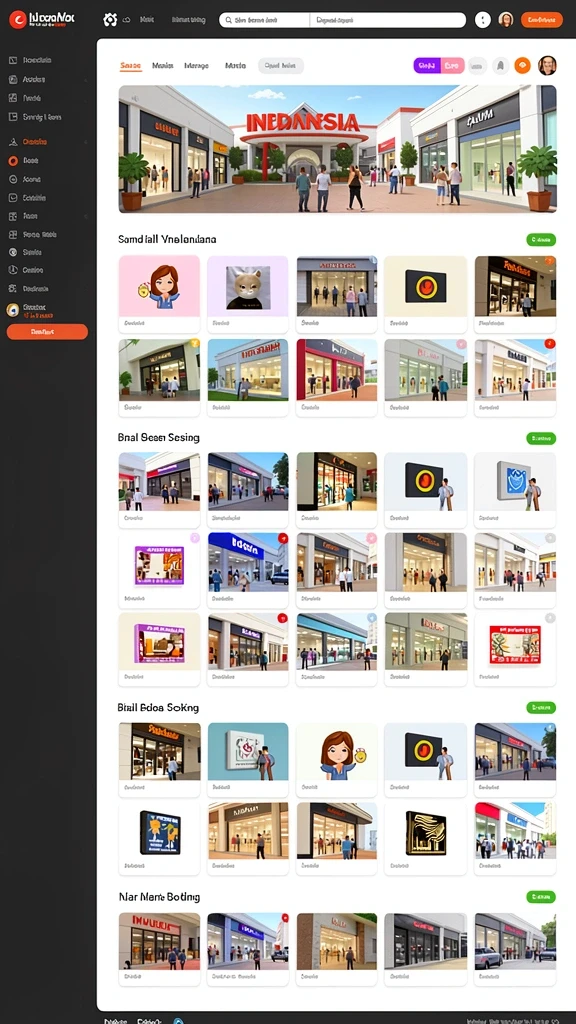Click the orange button in the top-right corner
The height and width of the screenshot is (1024, 576).
(541, 20)
